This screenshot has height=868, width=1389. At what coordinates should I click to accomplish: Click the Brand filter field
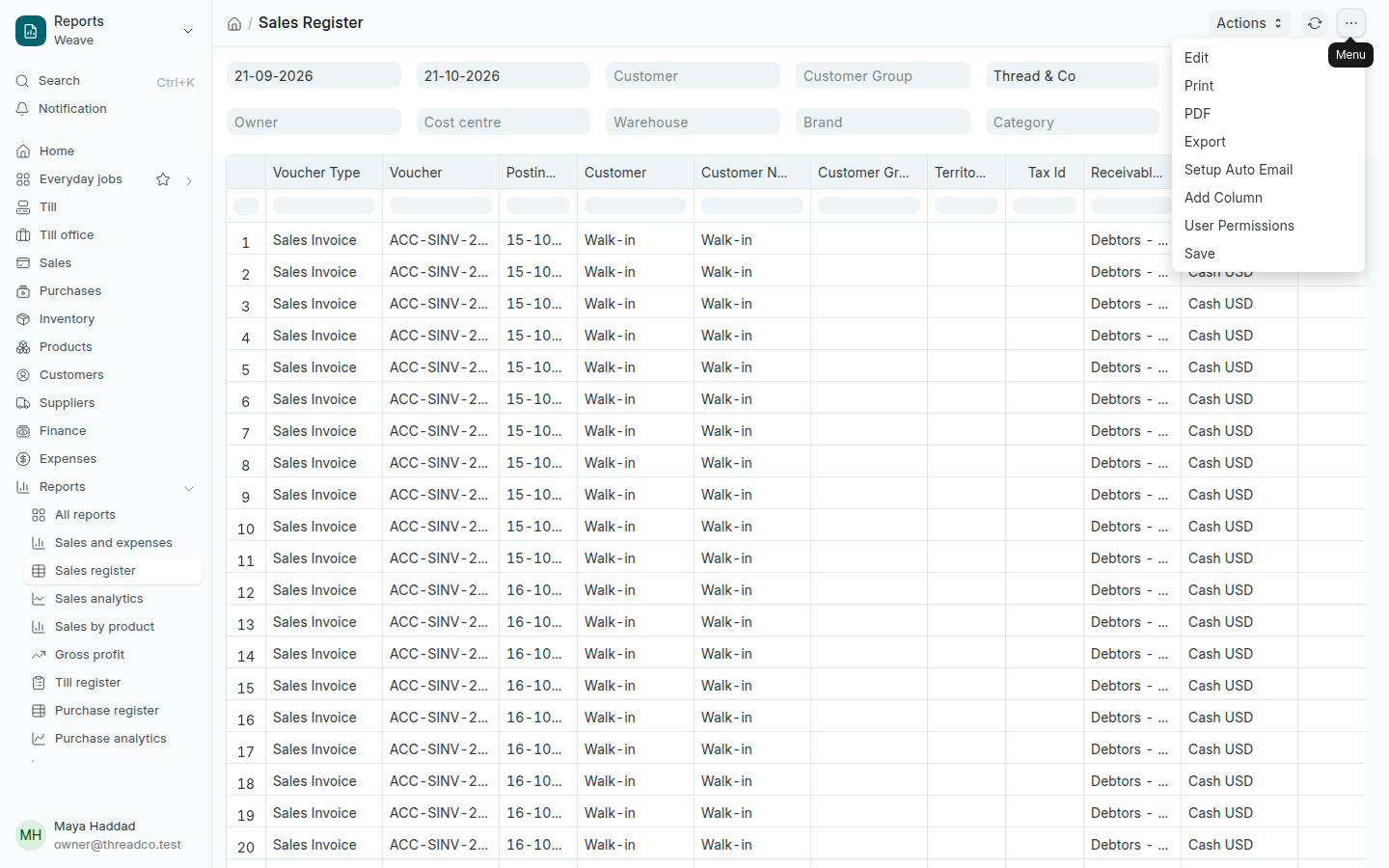tap(883, 122)
